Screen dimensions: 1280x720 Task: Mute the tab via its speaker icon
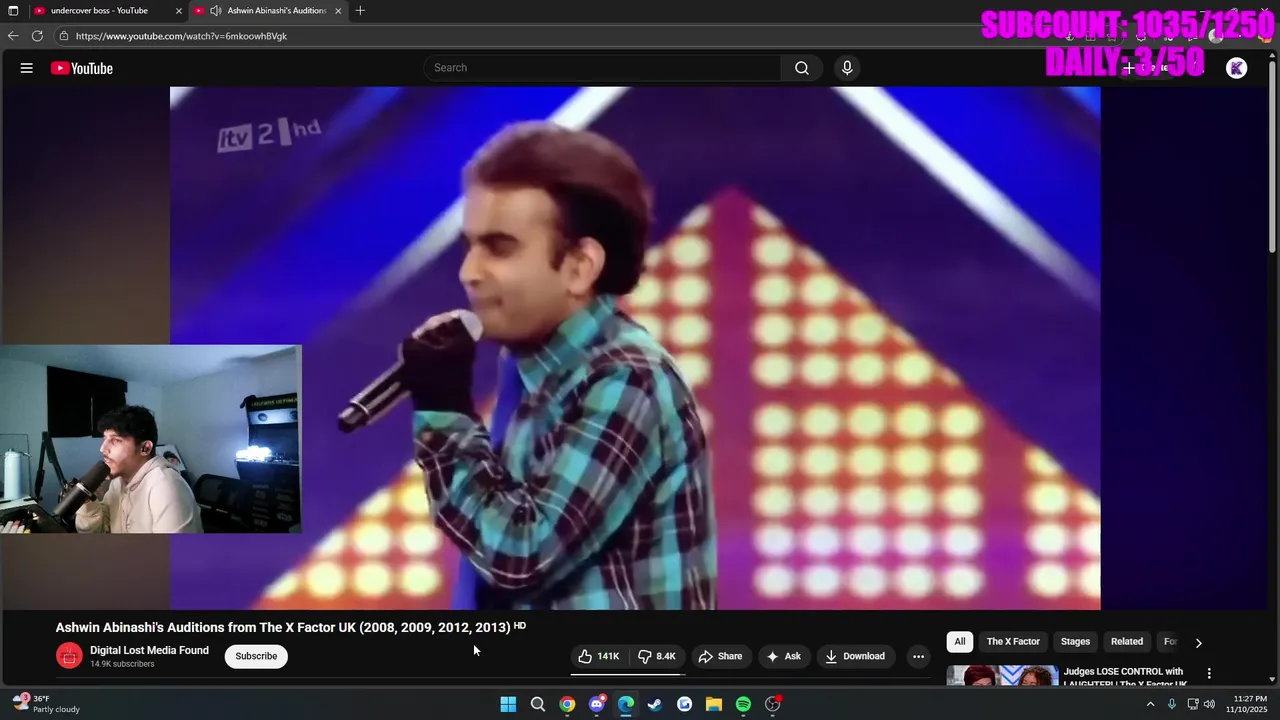point(216,11)
